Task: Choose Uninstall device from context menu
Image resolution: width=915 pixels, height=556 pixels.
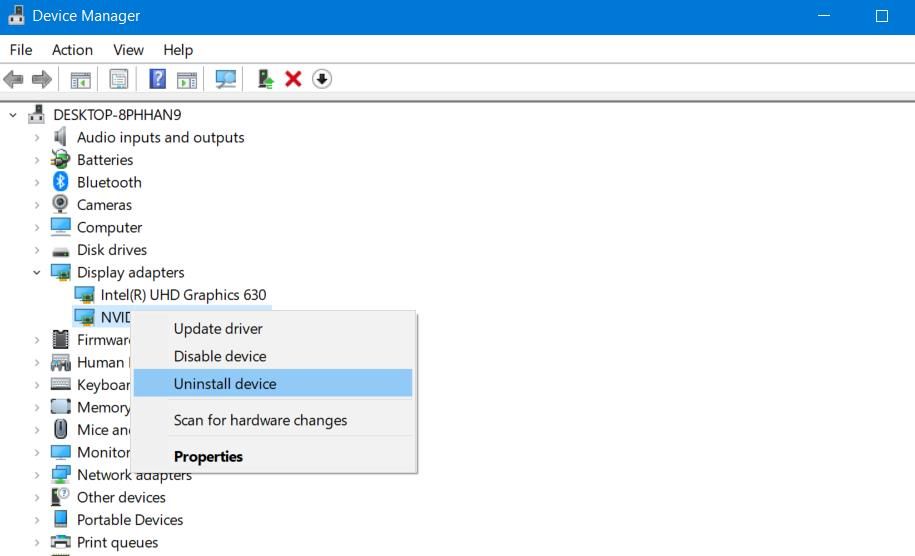Action: pos(225,383)
